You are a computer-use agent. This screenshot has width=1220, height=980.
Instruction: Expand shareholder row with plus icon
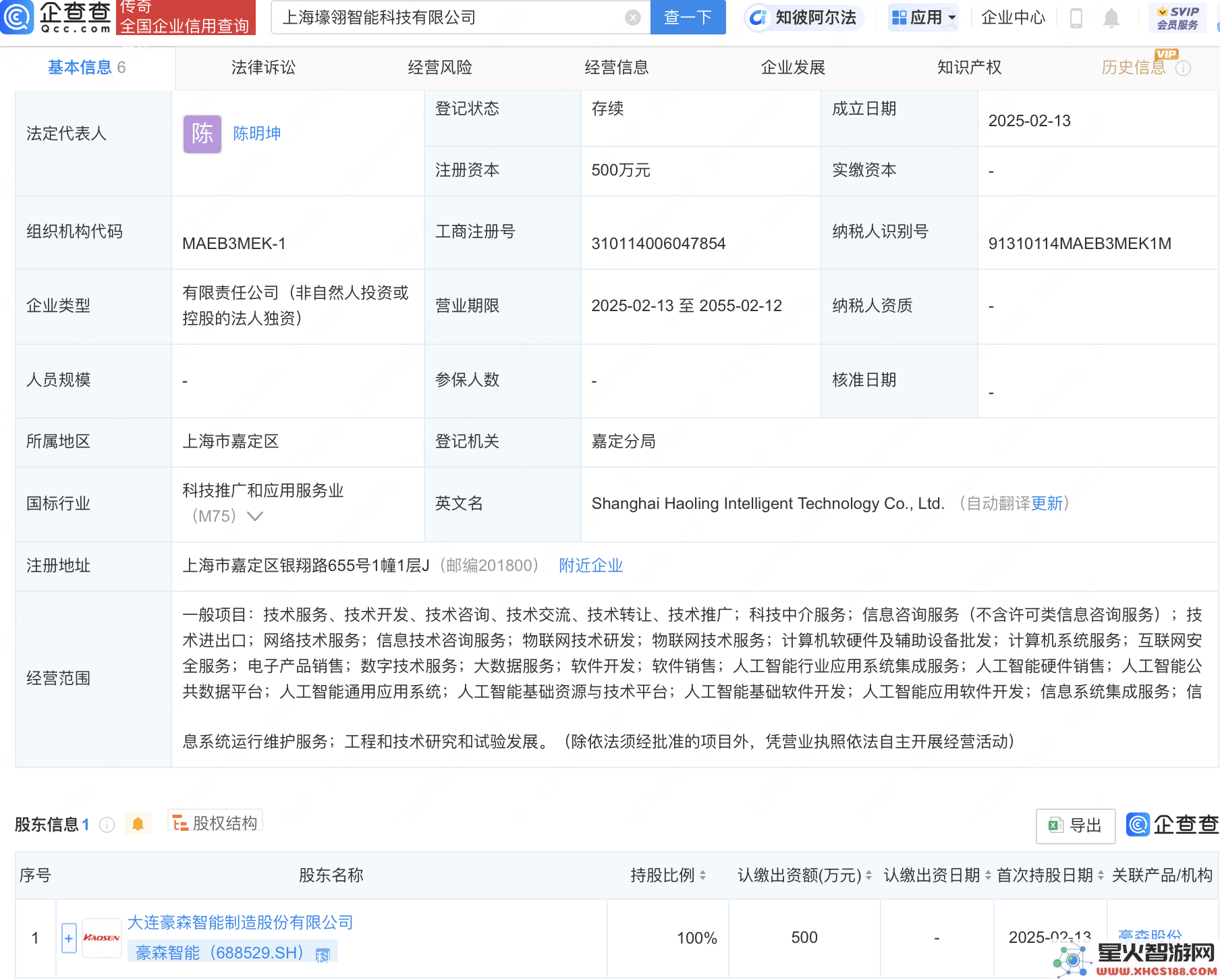pyautogui.click(x=69, y=938)
